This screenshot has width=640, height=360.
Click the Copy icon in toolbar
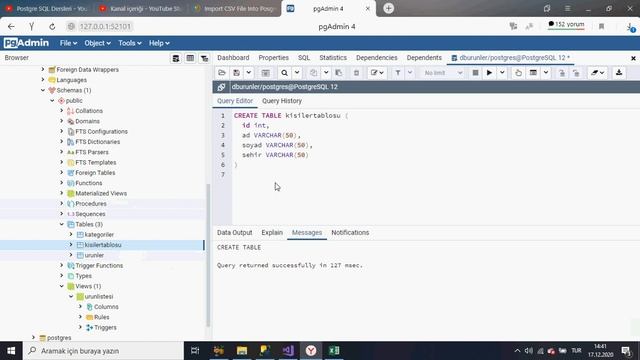click(x=313, y=73)
